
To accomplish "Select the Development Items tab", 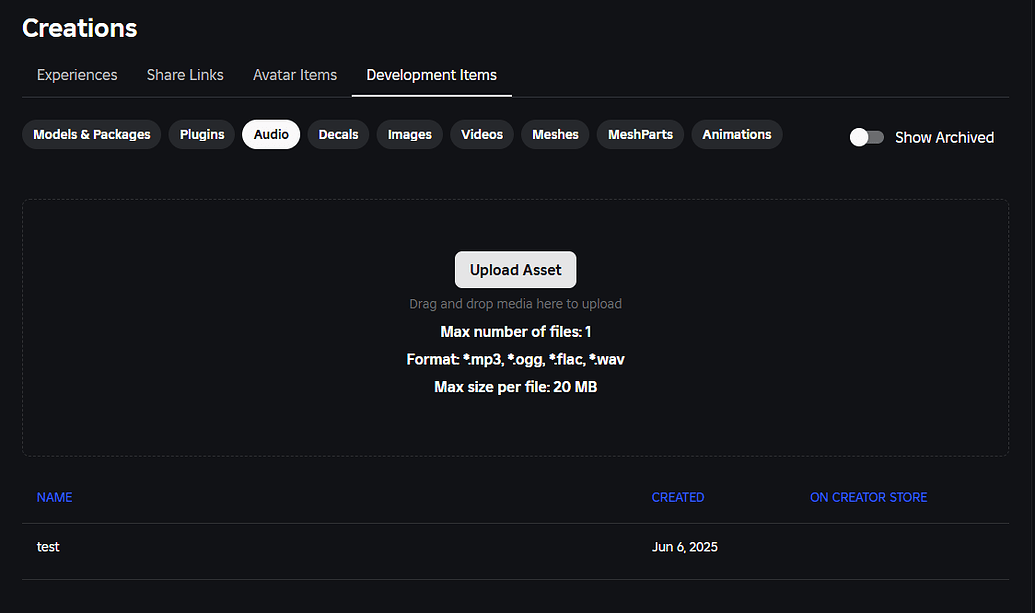I will pos(431,75).
